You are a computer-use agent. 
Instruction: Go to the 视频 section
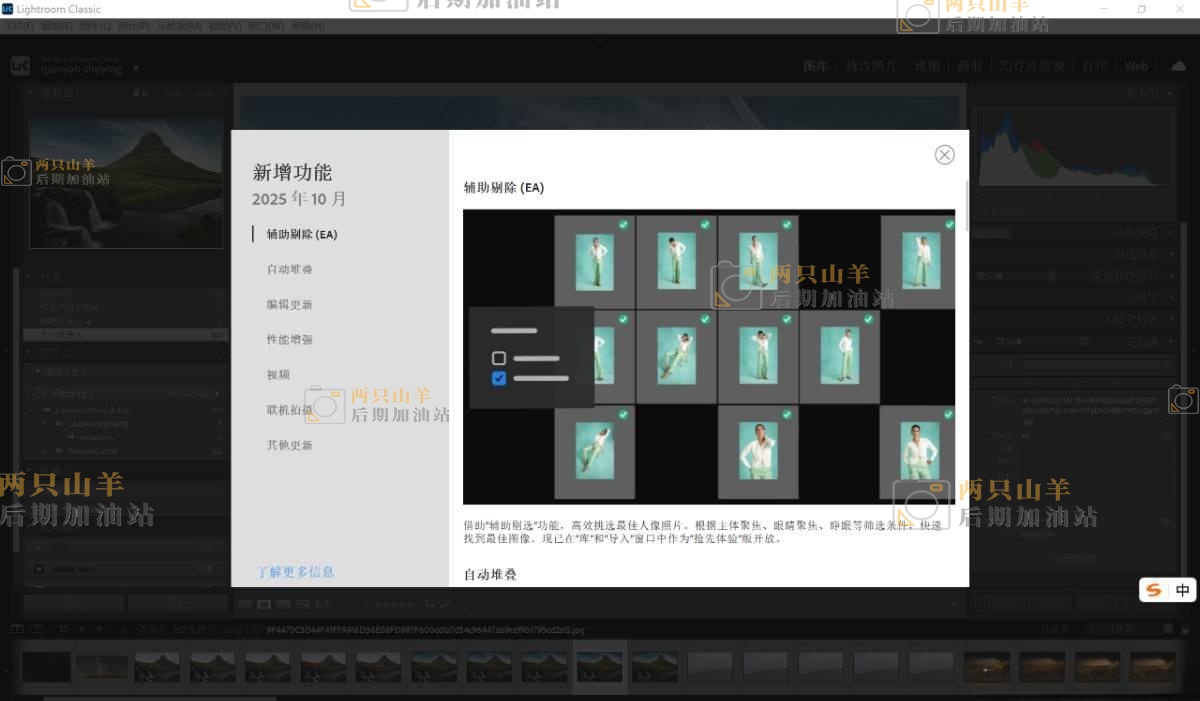(278, 375)
